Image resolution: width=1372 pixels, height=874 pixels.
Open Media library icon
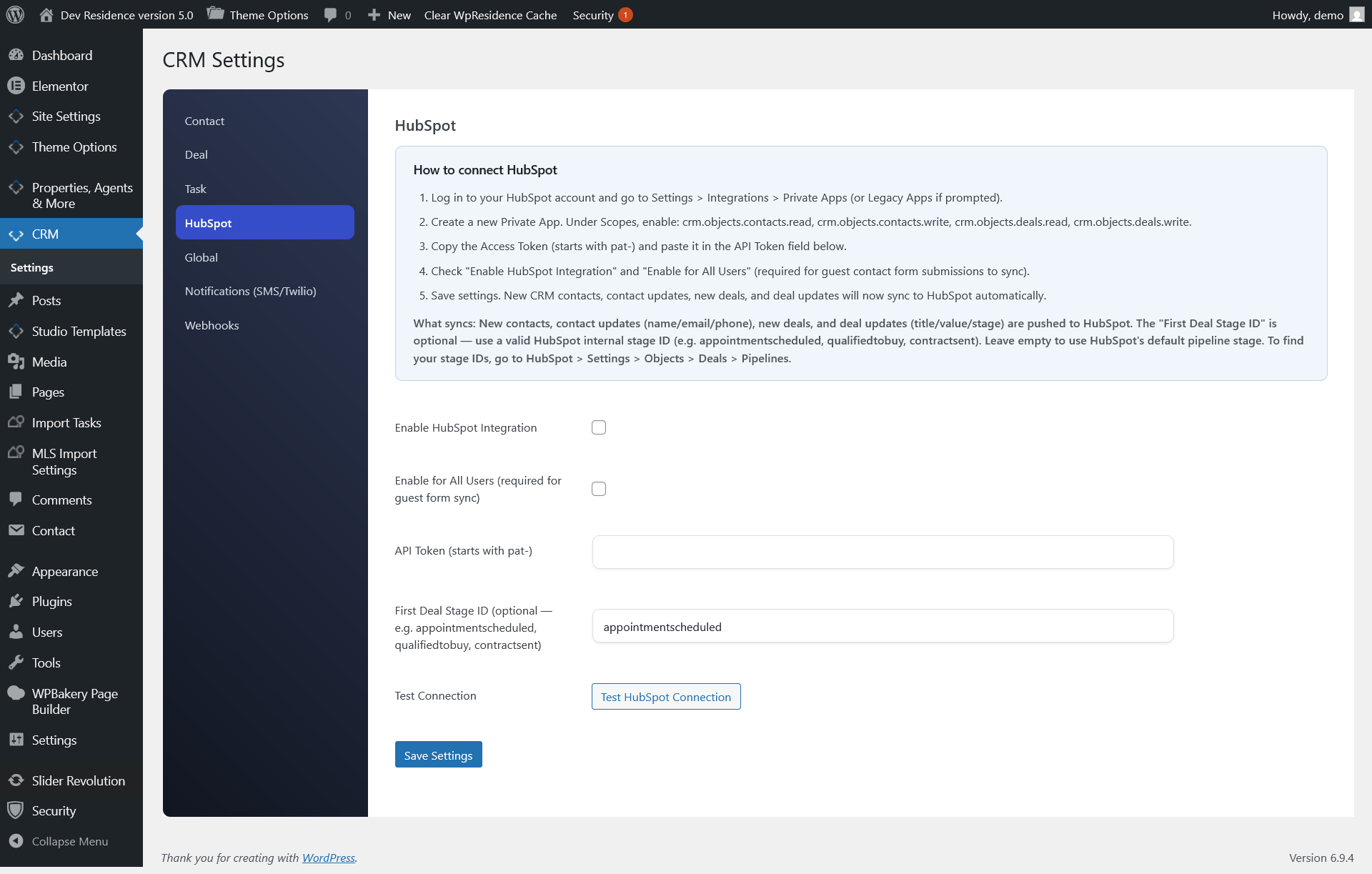tap(16, 362)
